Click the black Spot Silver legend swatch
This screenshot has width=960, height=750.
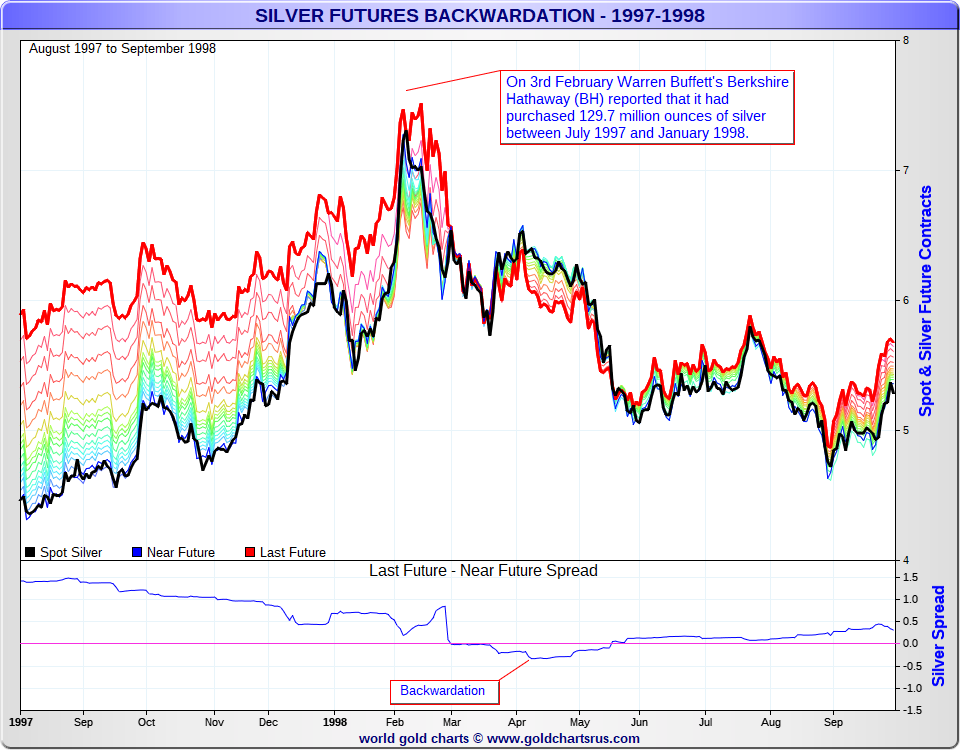[x=29, y=552]
